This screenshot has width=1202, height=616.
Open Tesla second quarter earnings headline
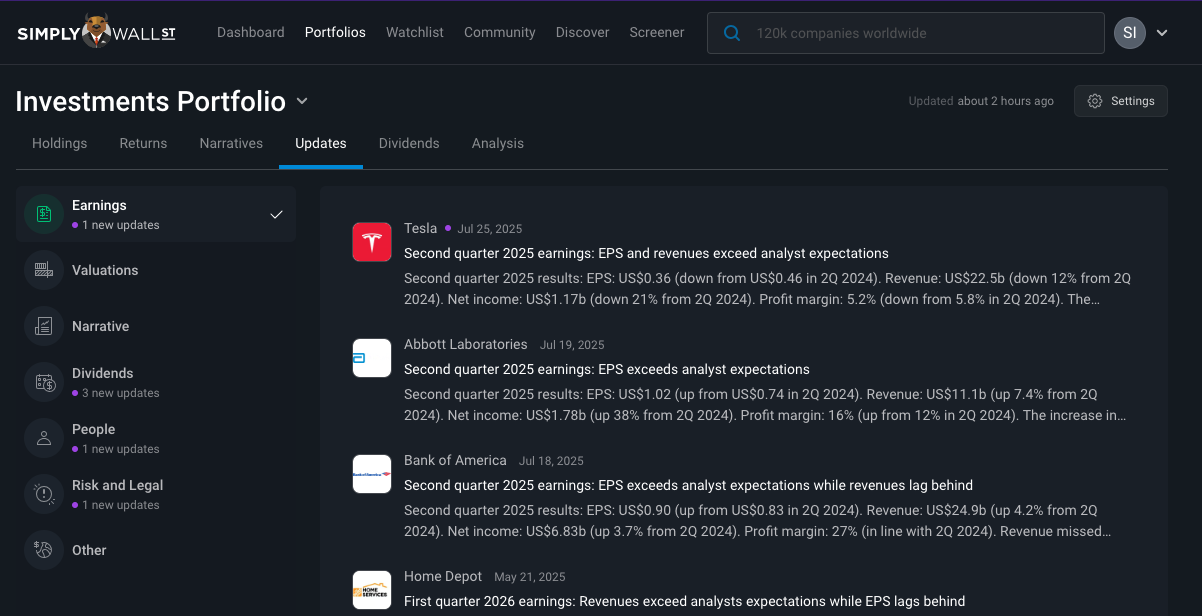coord(646,253)
